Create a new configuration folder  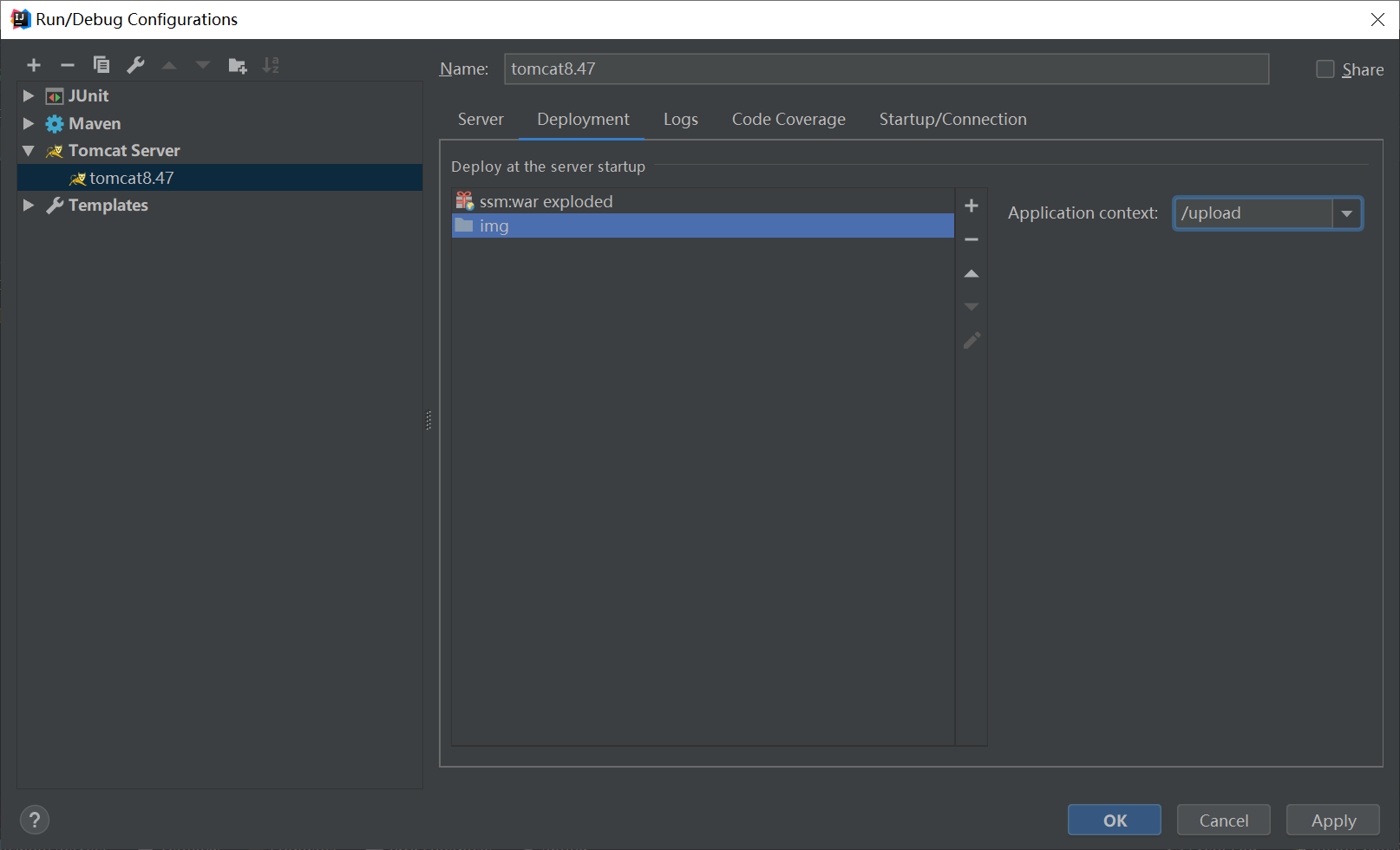pyautogui.click(x=237, y=64)
